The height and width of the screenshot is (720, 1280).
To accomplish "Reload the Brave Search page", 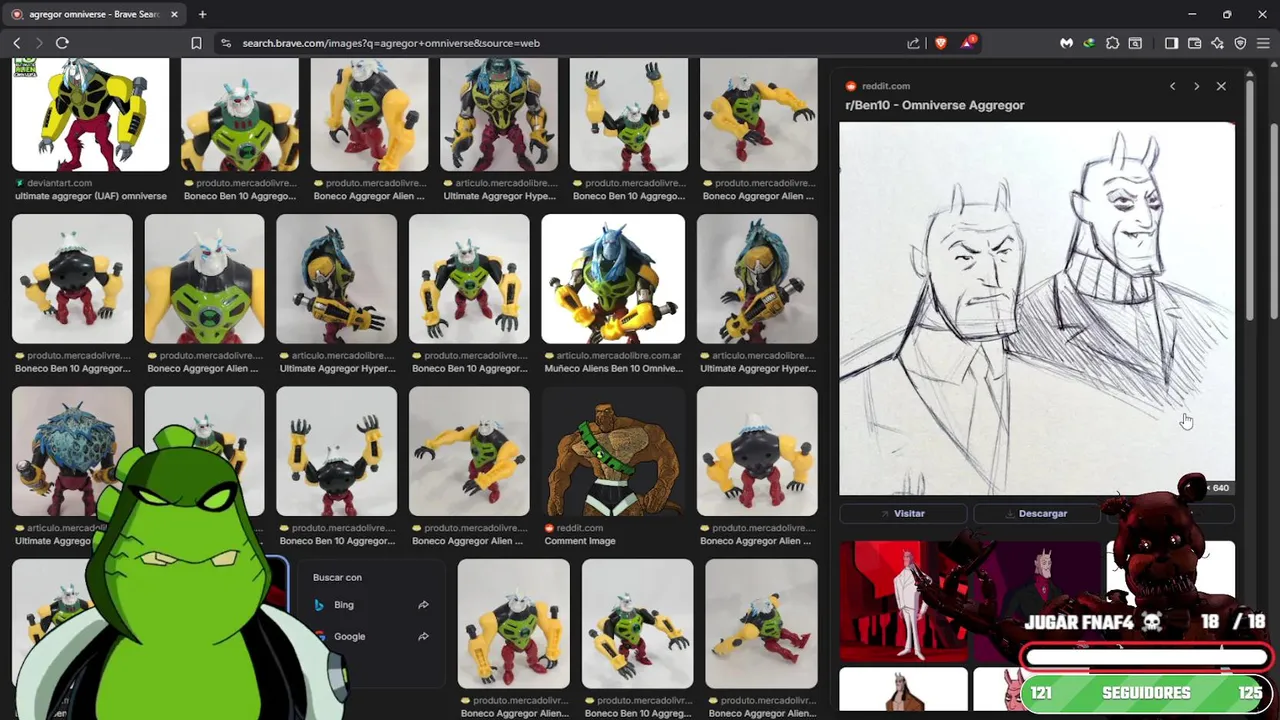I will (62, 43).
